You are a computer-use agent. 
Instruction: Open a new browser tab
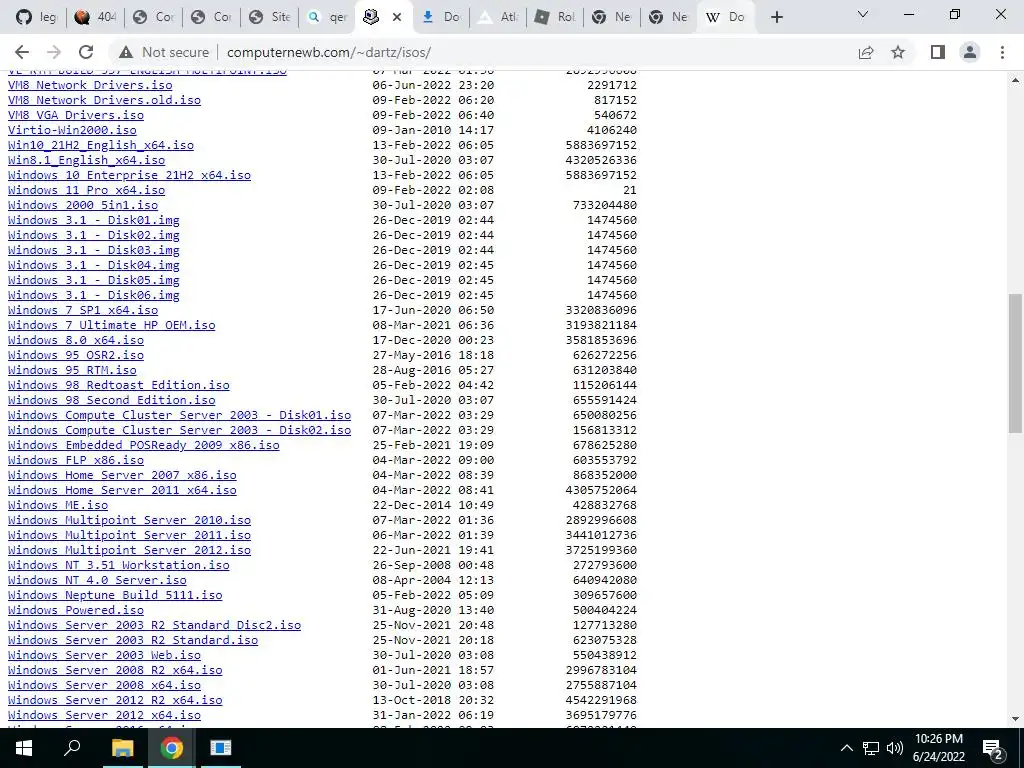(x=776, y=17)
